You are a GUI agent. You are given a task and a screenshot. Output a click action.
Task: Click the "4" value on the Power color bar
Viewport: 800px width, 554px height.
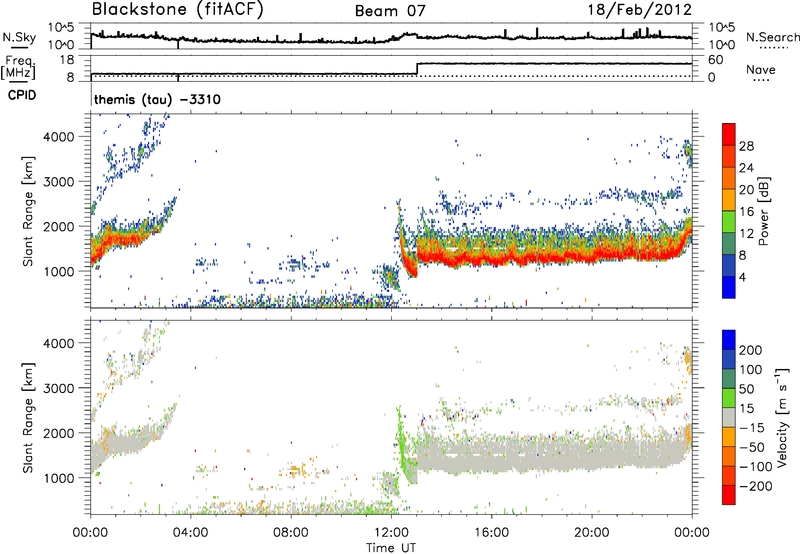pyautogui.click(x=743, y=278)
